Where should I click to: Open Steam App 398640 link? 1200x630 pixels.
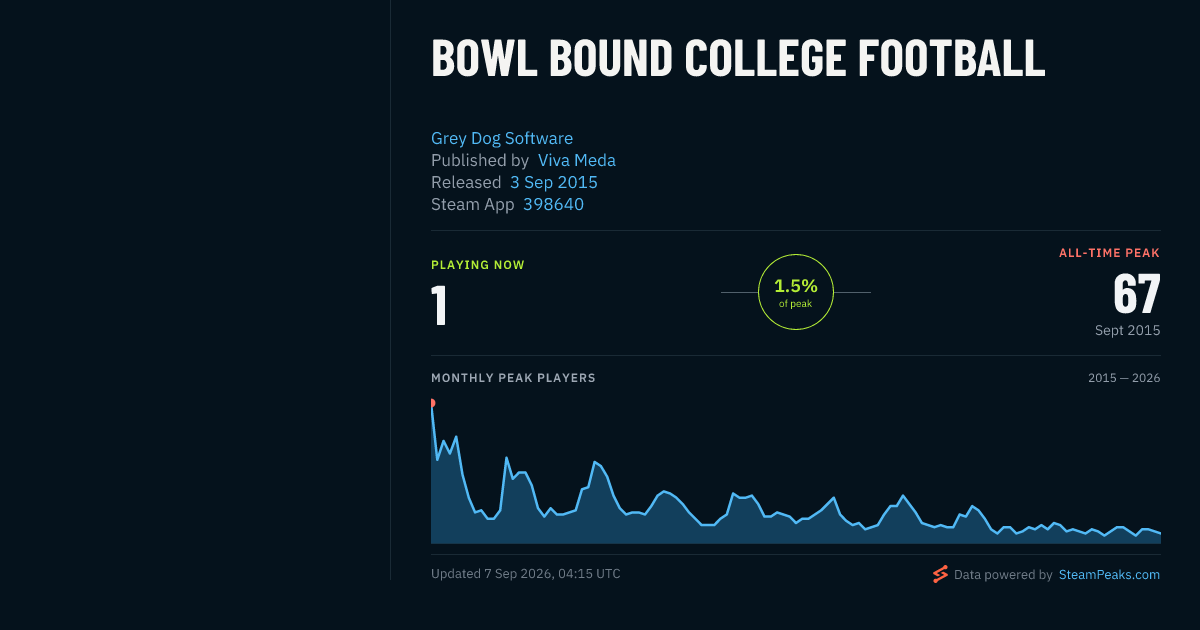click(x=553, y=204)
